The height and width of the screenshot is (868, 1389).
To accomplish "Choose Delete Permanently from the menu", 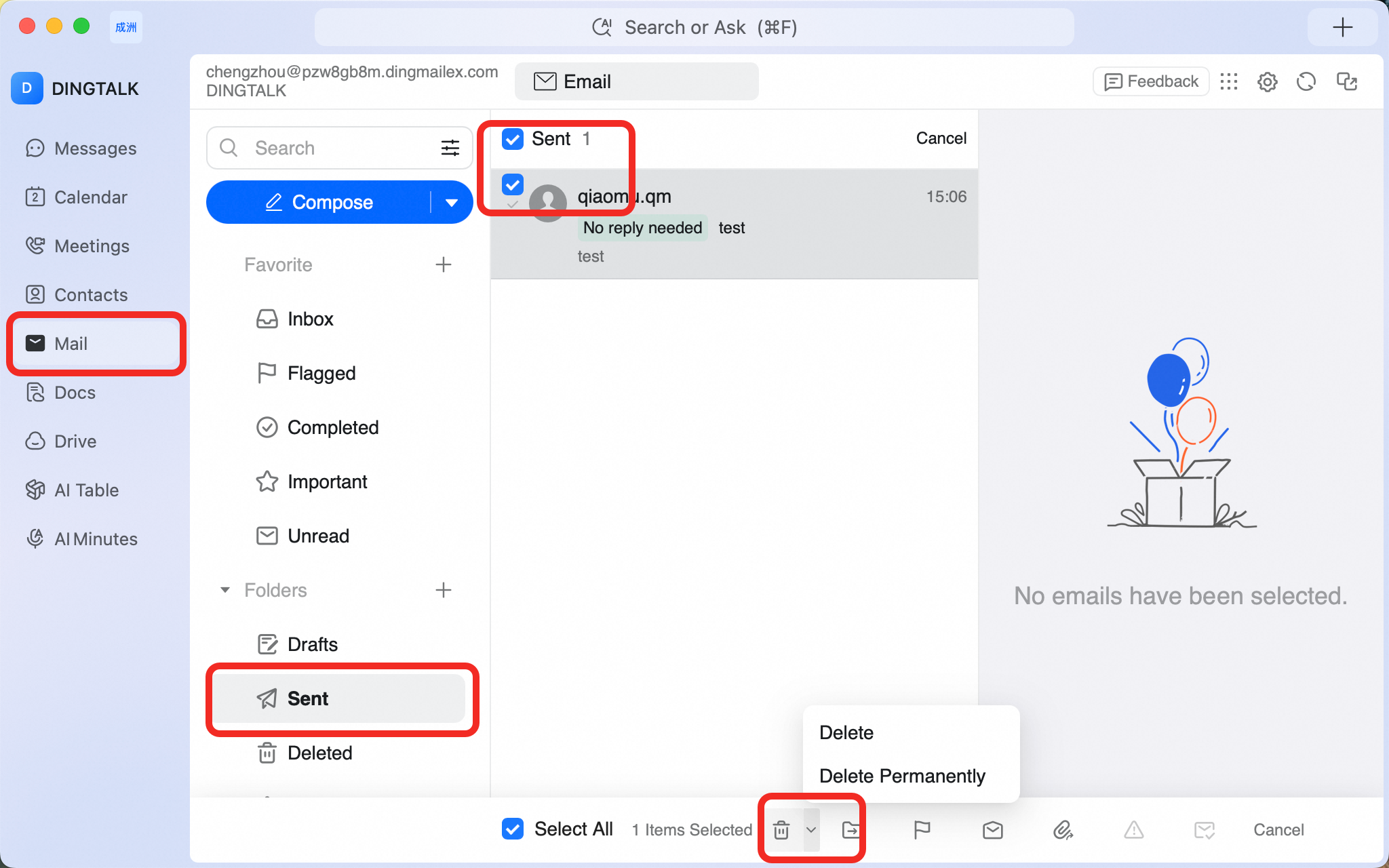I will click(x=902, y=776).
